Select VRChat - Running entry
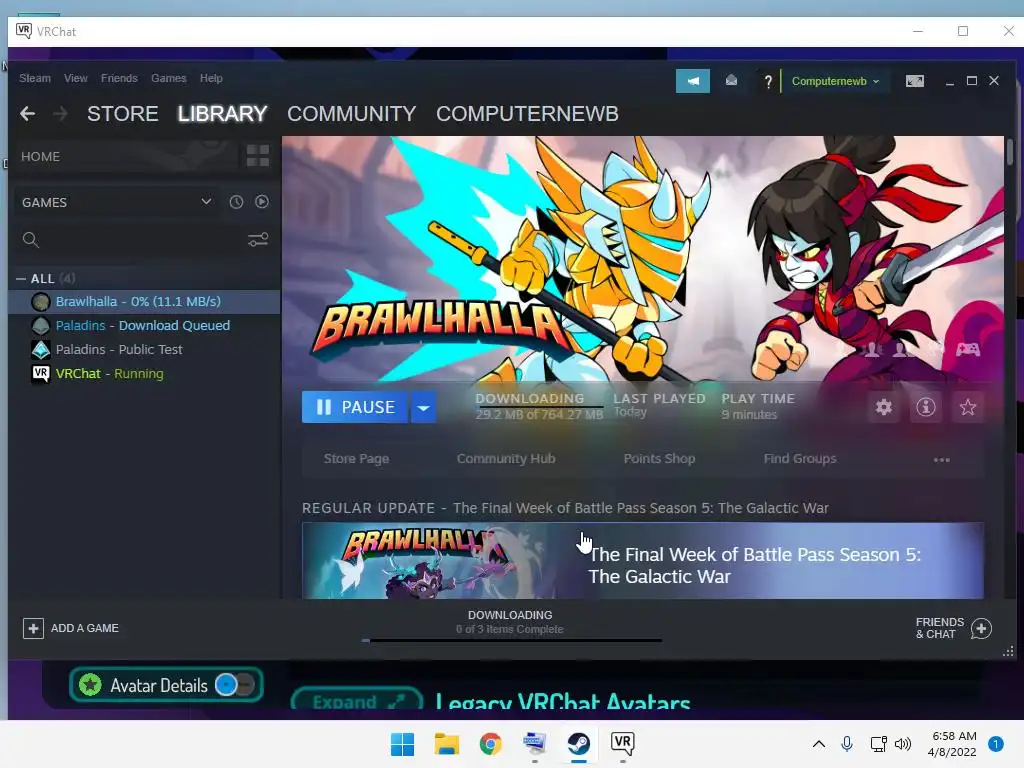 (x=144, y=374)
